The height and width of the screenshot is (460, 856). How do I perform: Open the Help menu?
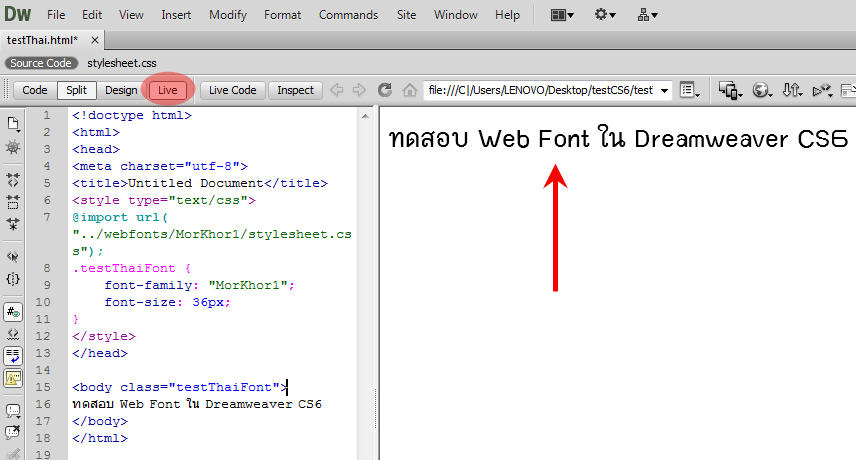coord(507,15)
